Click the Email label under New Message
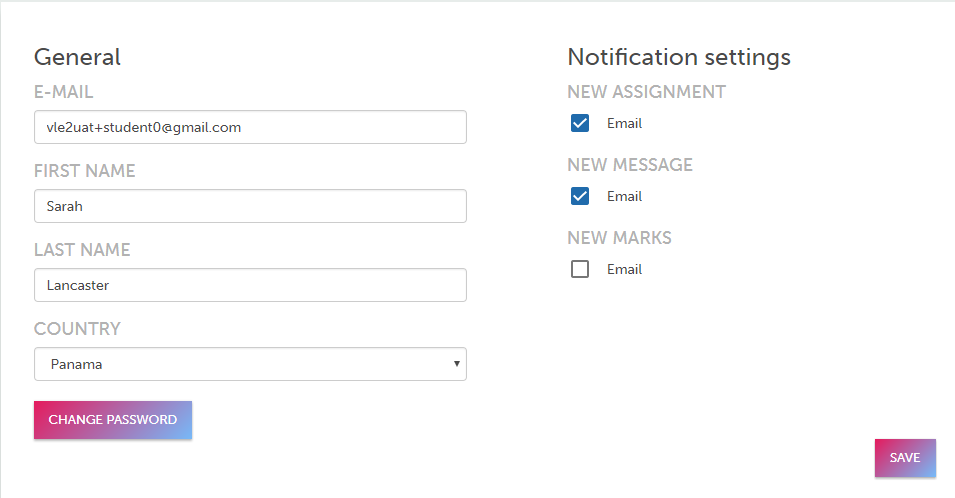 [x=624, y=197]
